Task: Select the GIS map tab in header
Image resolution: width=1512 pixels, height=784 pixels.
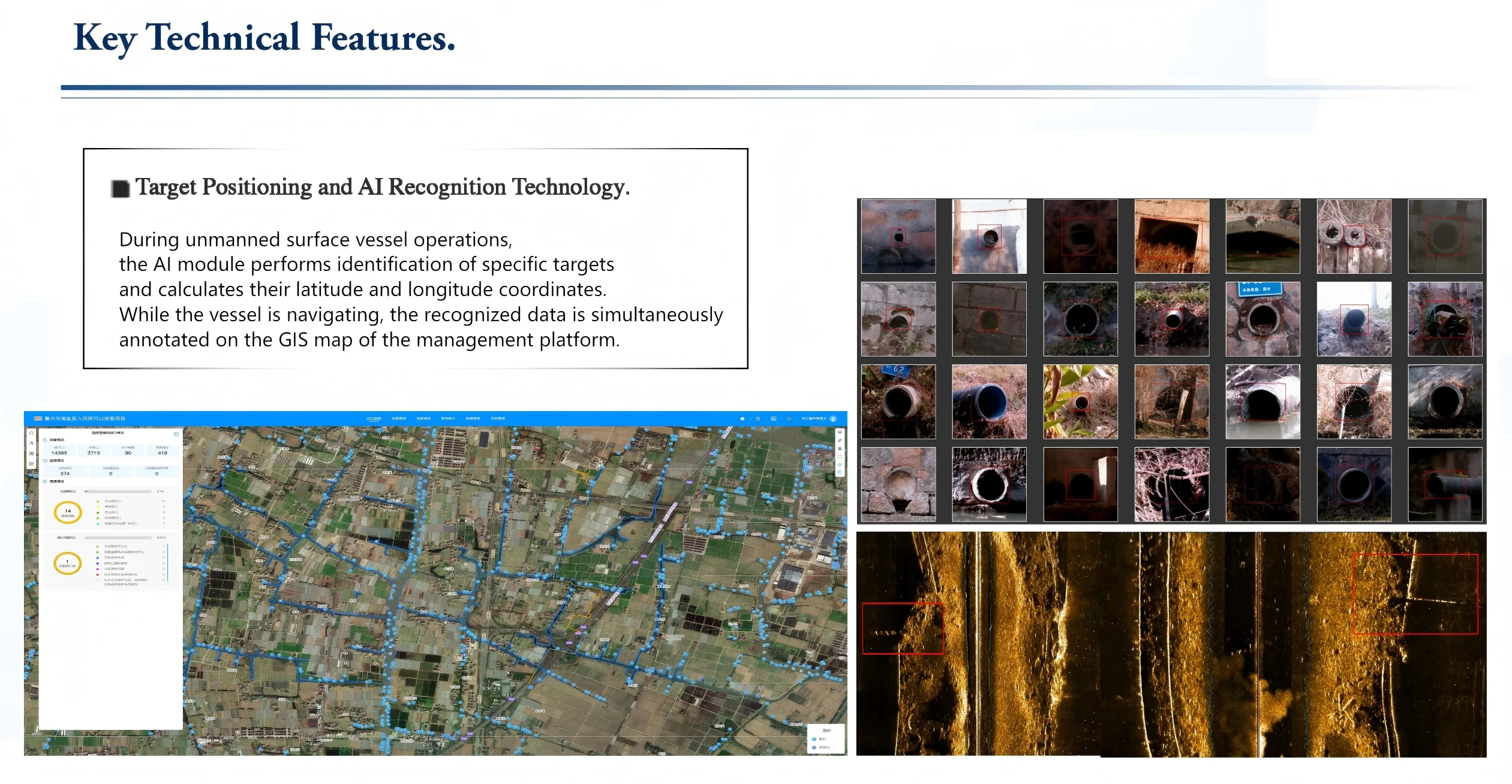Action: coord(374,419)
